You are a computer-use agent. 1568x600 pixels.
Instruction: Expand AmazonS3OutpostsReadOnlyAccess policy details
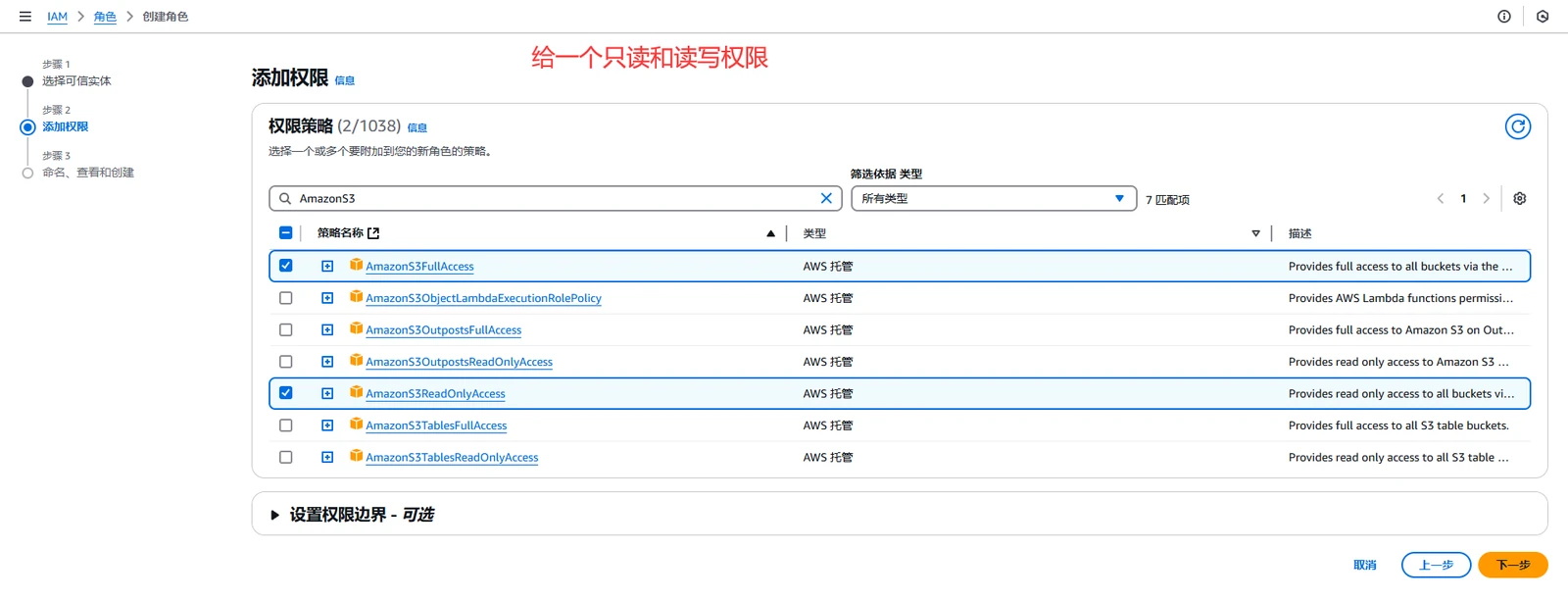click(327, 362)
